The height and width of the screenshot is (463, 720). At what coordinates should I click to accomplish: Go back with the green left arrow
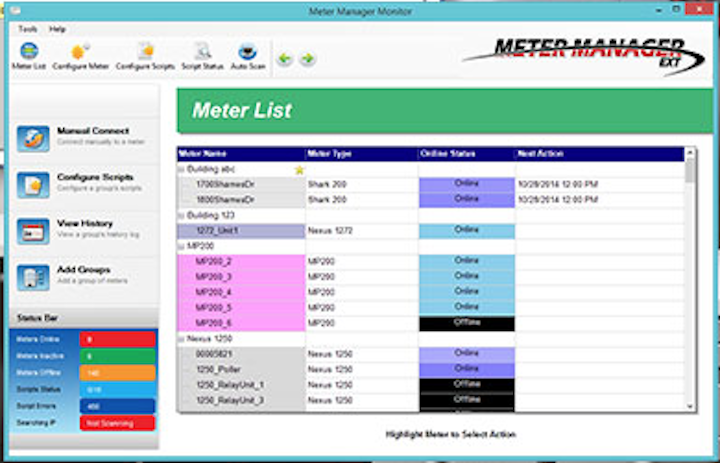[x=284, y=58]
